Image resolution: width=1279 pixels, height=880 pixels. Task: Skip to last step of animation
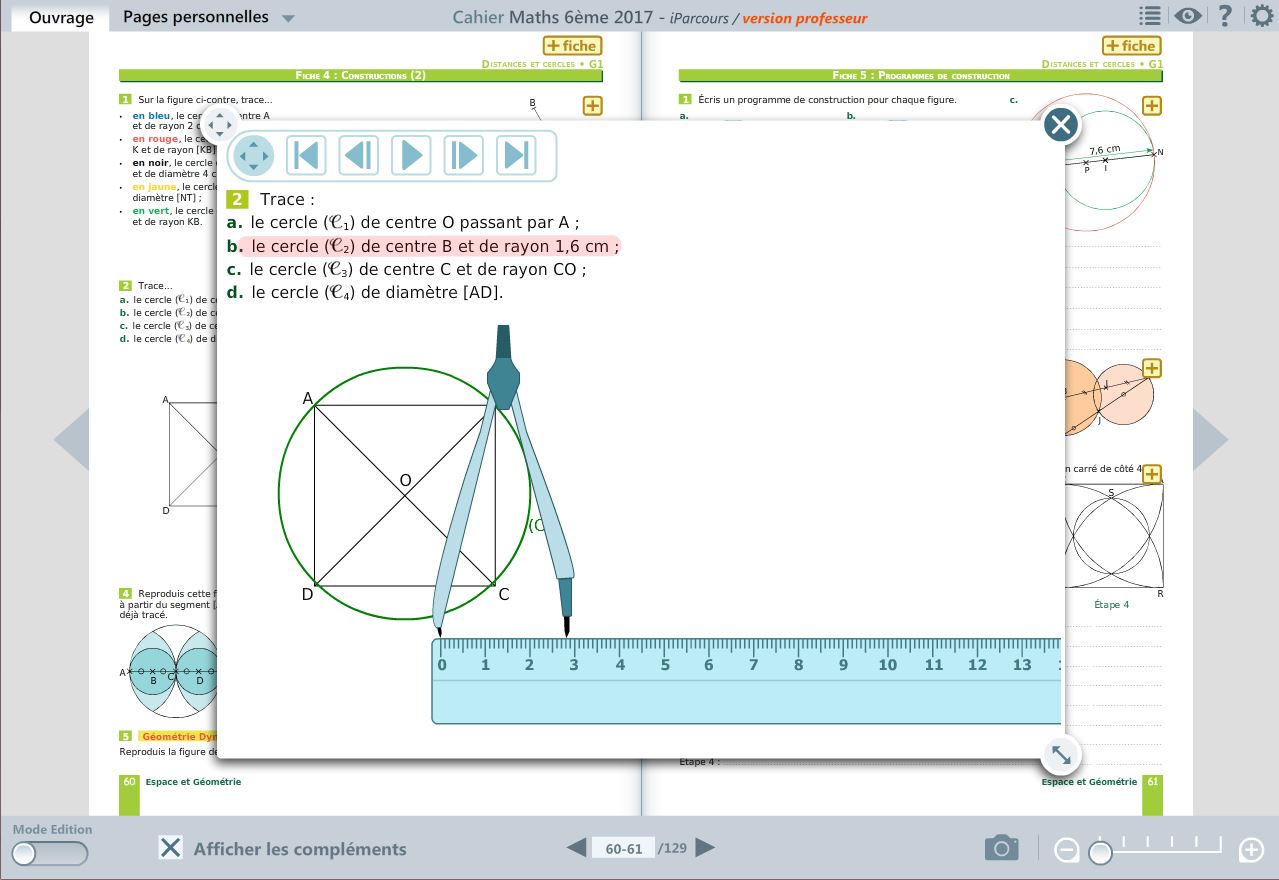click(516, 156)
